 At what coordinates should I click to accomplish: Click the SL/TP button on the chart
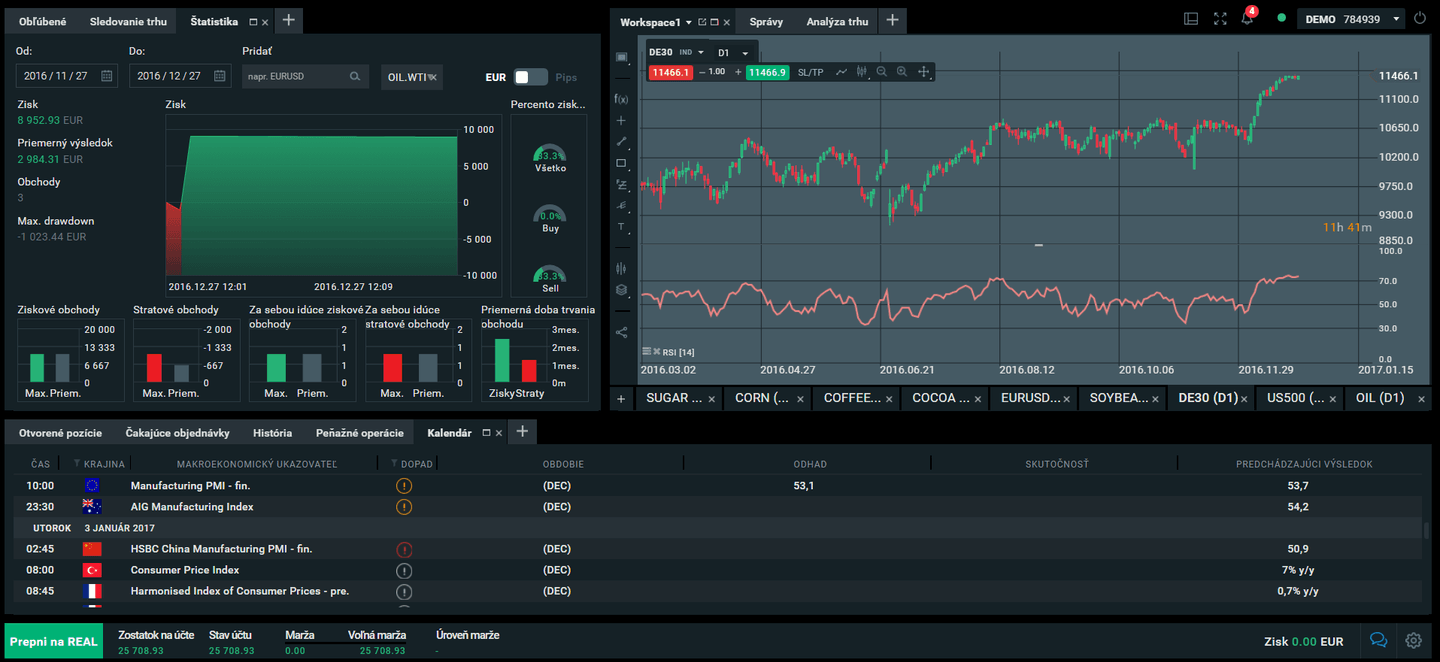coord(811,72)
